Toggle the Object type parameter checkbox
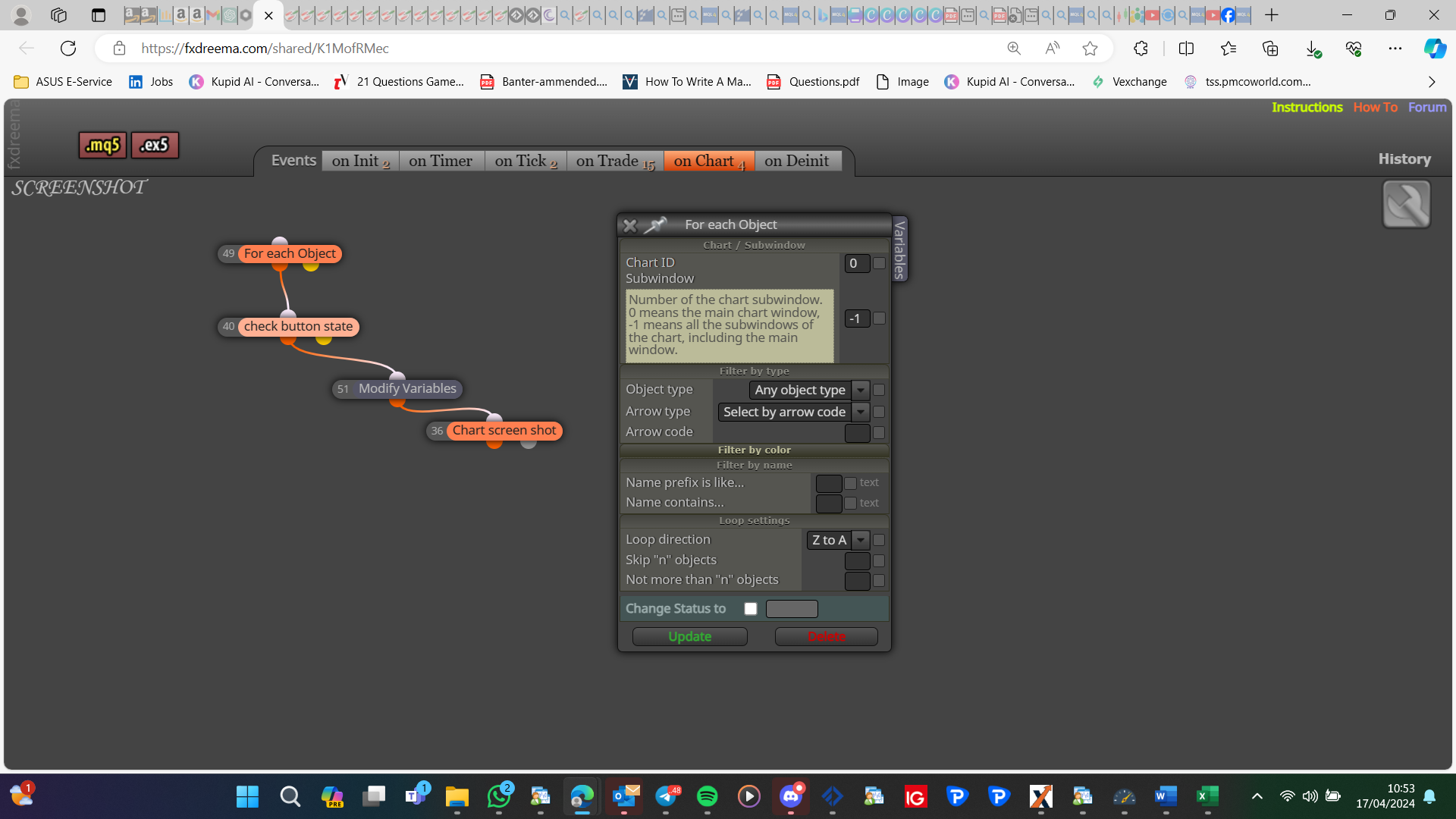Screen dimensions: 1456x819 [x=879, y=390]
